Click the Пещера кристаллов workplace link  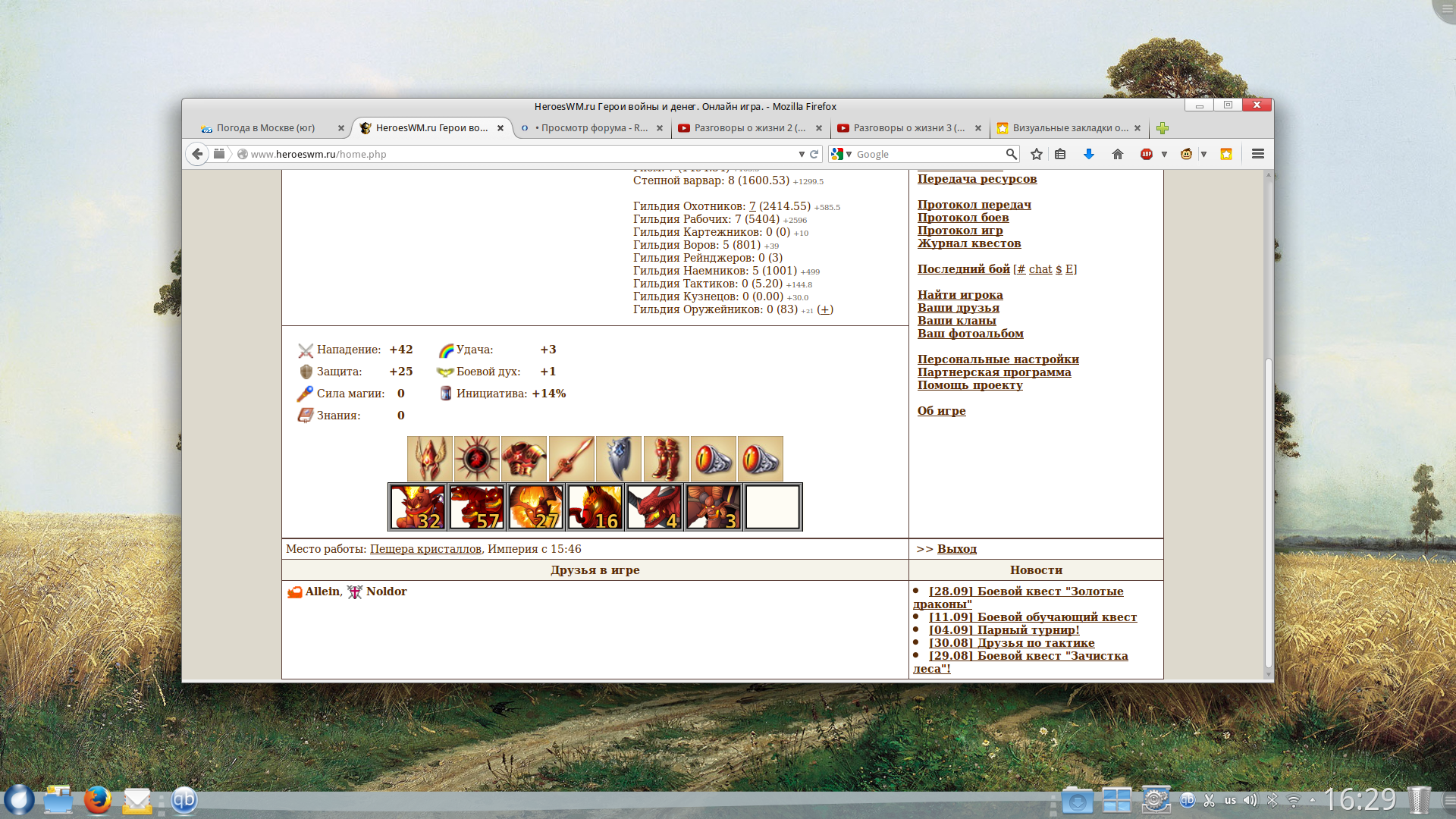(x=425, y=549)
